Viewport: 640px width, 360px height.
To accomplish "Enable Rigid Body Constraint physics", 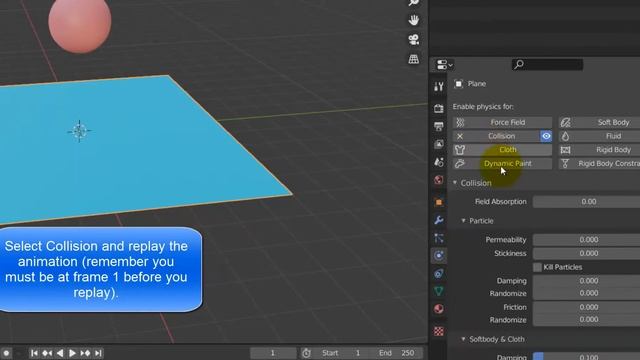I will (x=599, y=163).
